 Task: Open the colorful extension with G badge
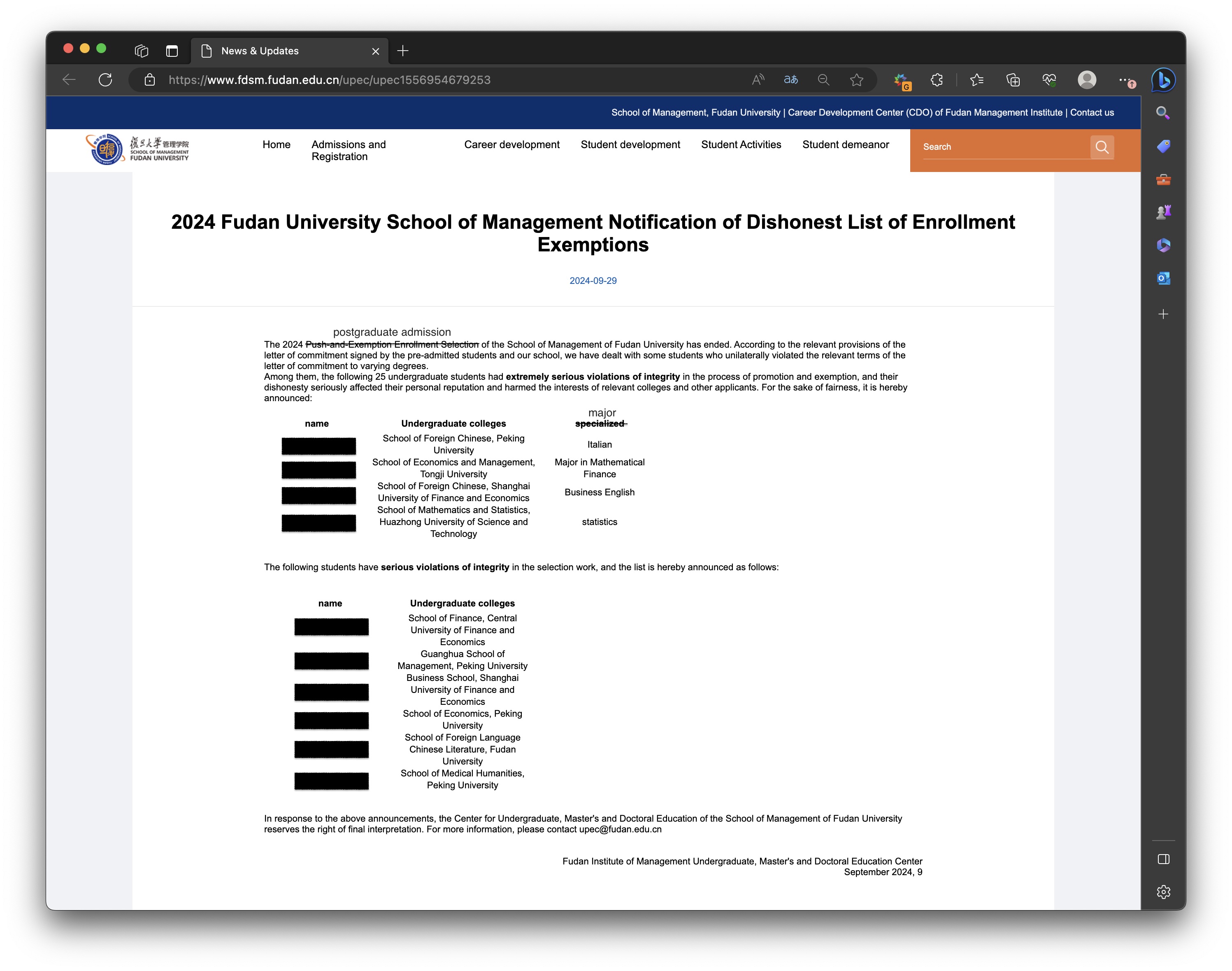pyautogui.click(x=902, y=81)
